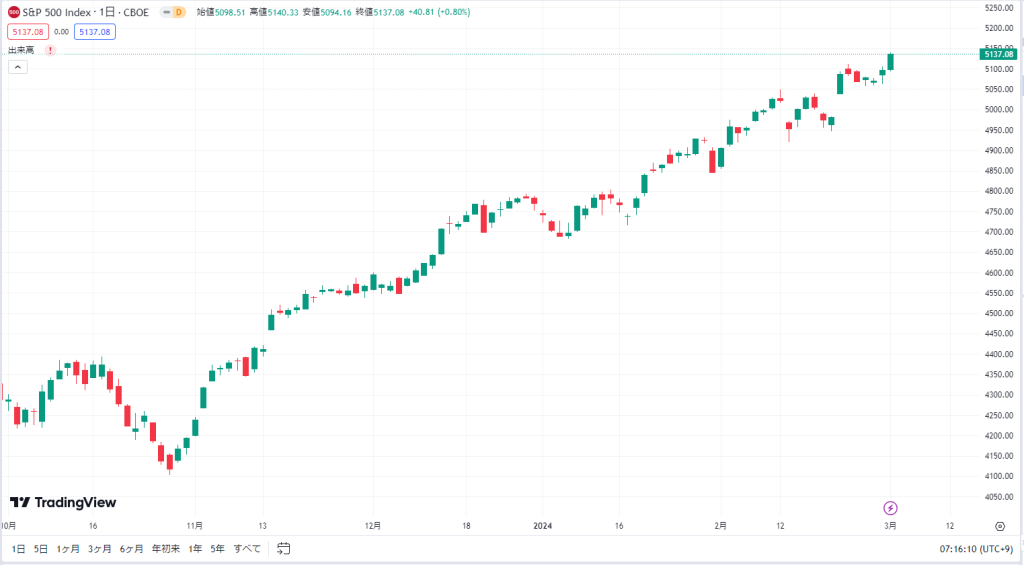
Task: Select the 1日 time range
Action: point(18,549)
